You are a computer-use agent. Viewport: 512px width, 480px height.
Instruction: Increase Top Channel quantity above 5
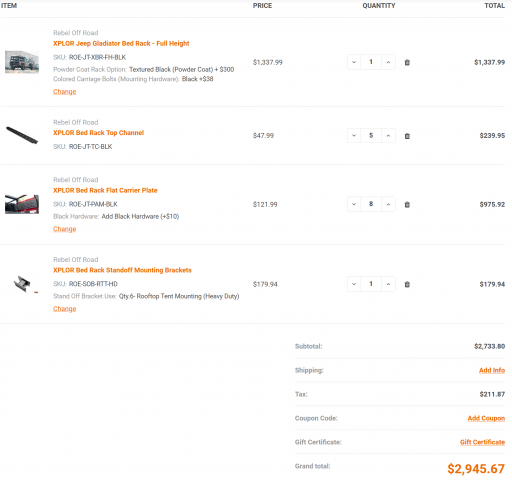(388, 136)
